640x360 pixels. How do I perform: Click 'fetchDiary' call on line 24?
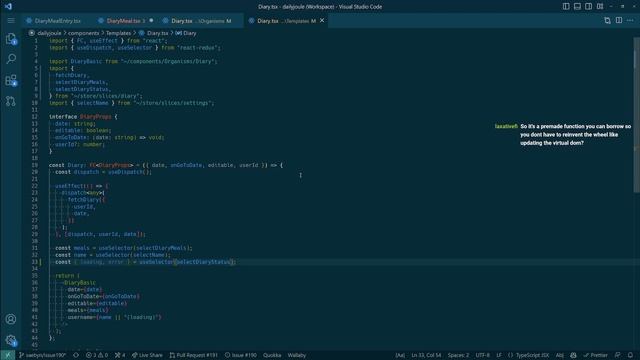point(84,200)
